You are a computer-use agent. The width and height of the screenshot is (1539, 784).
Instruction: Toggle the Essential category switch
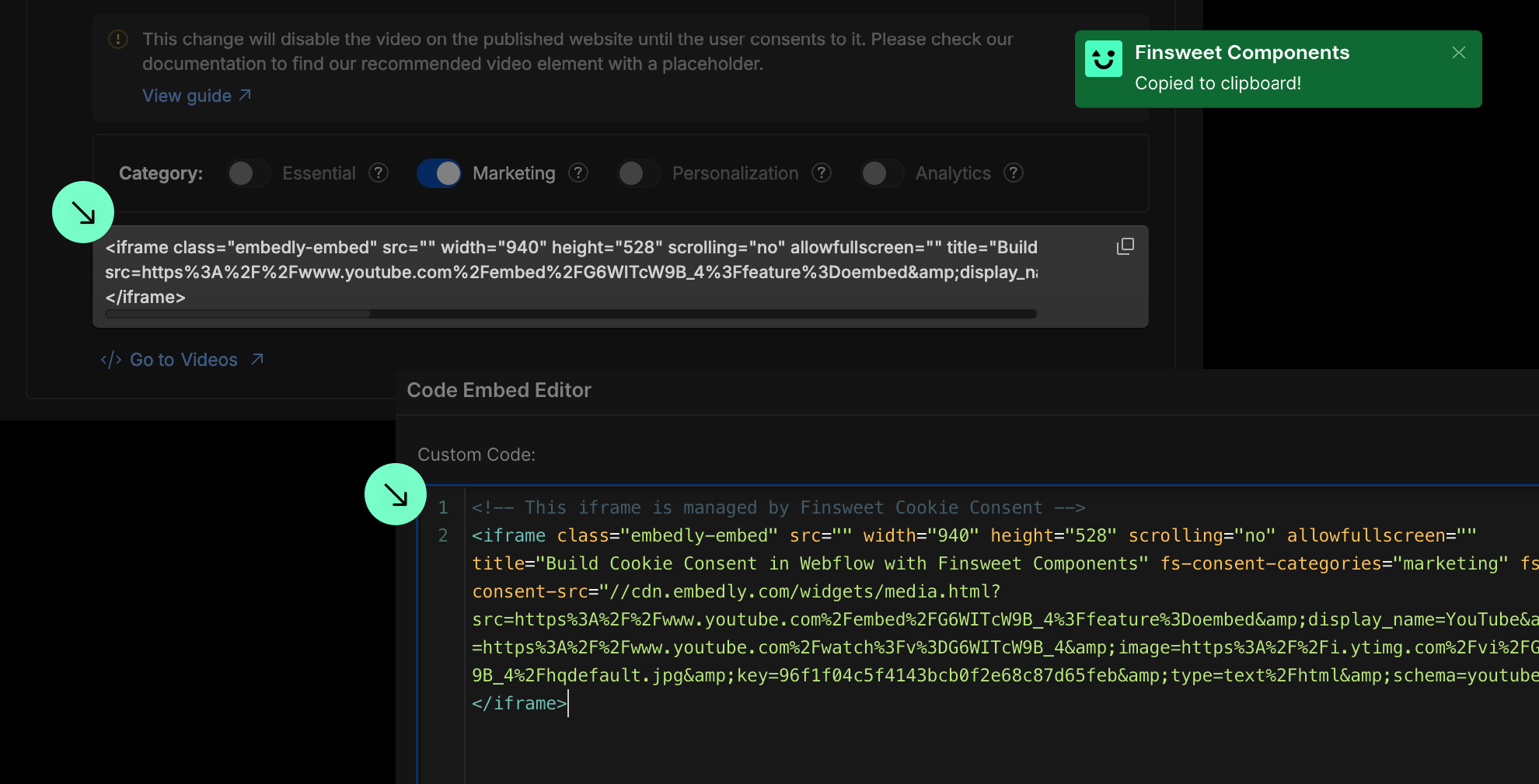(249, 173)
